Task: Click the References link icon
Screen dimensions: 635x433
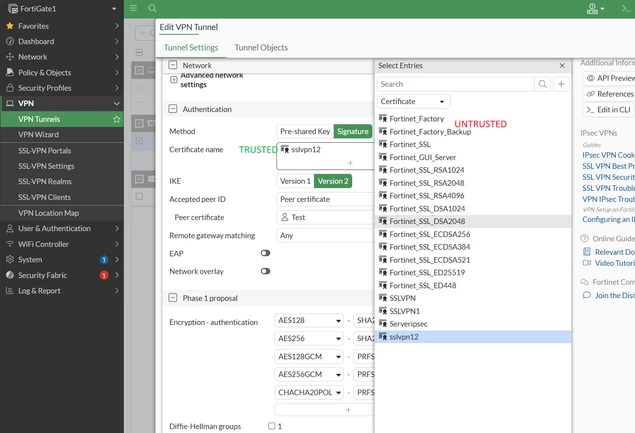Action: pyautogui.click(x=590, y=94)
